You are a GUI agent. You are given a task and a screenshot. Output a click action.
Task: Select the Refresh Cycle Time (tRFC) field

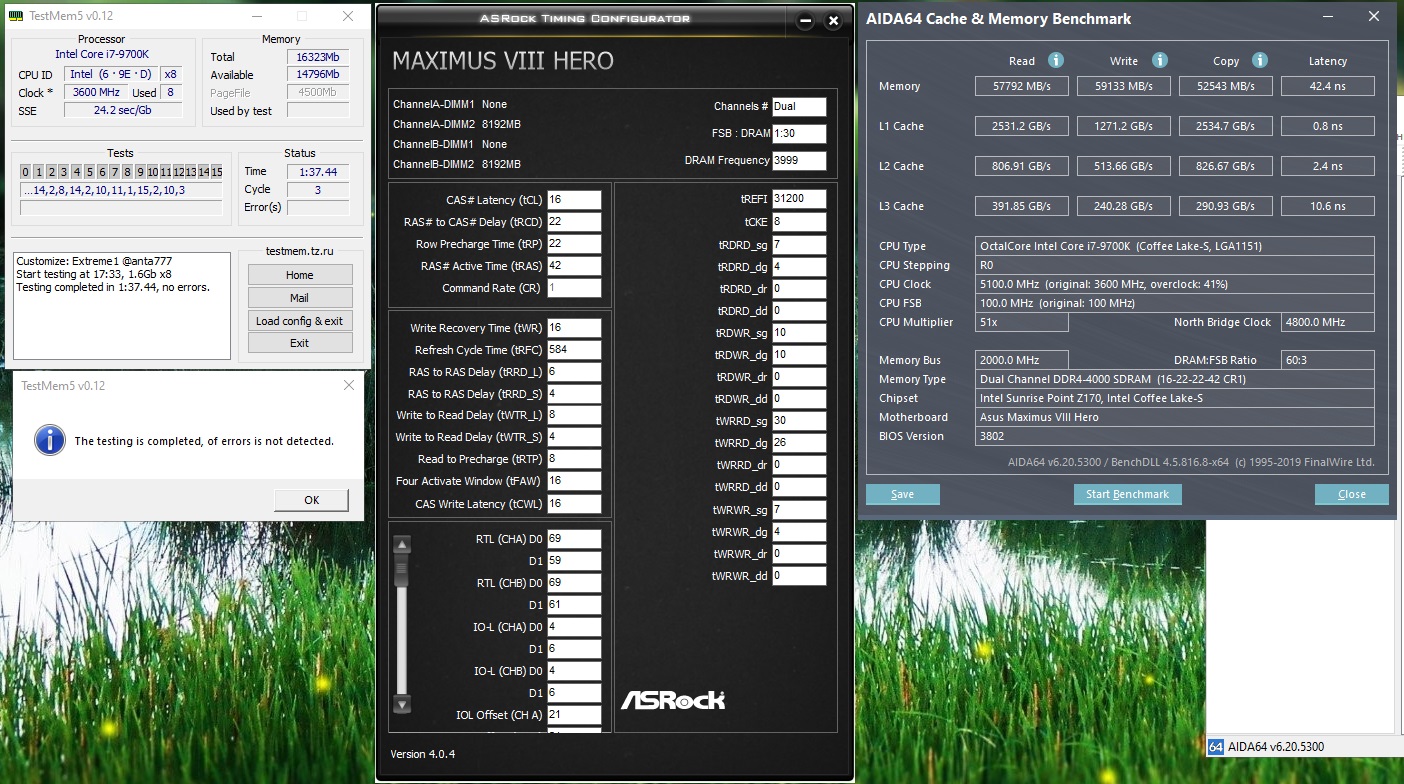(575, 350)
